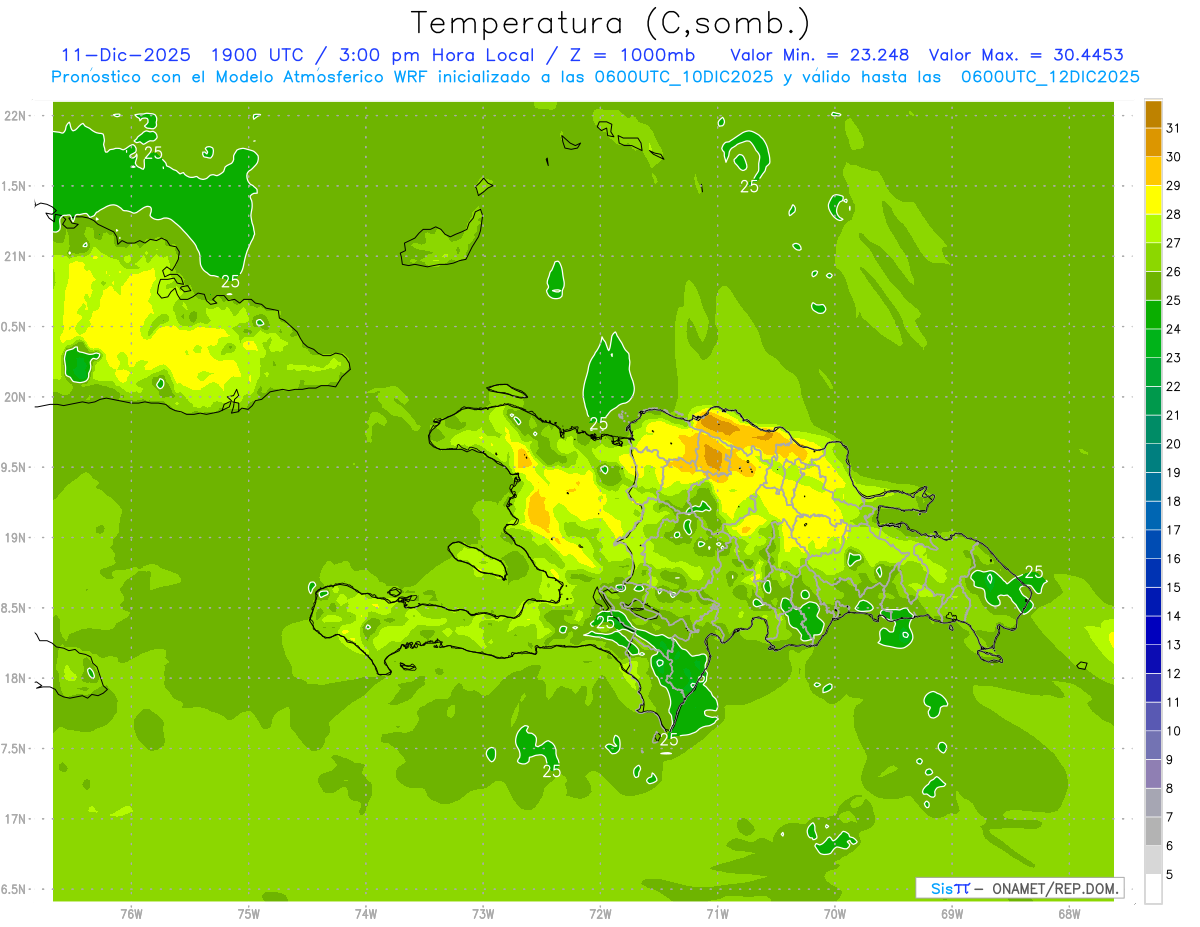1200x927 pixels.
Task: Click the '30' color scale label
Action: [1173, 157]
